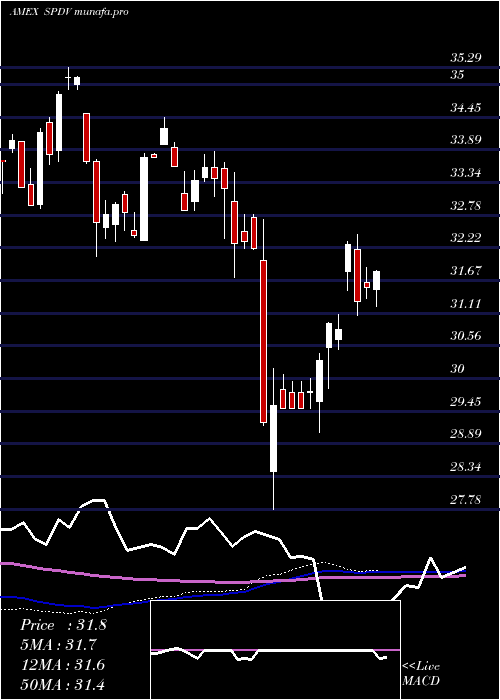Click the 33.89 price axis label
Viewport: 500px width, 700px height.
(x=466, y=140)
